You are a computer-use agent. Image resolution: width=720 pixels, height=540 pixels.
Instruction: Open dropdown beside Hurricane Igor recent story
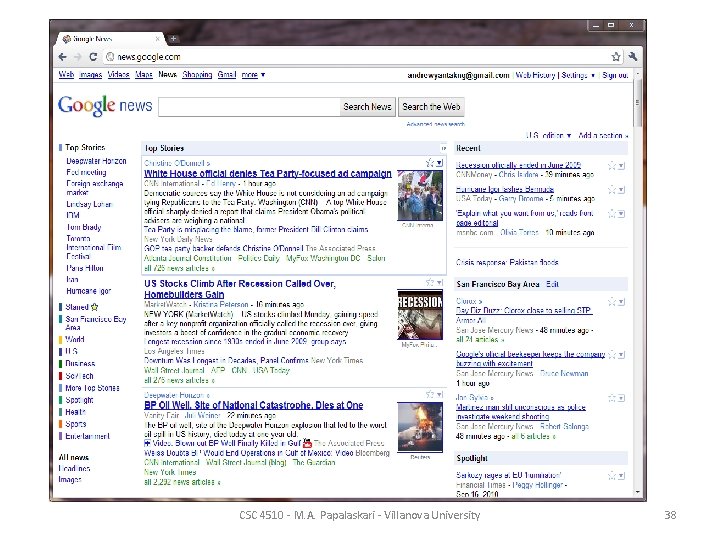pos(621,189)
